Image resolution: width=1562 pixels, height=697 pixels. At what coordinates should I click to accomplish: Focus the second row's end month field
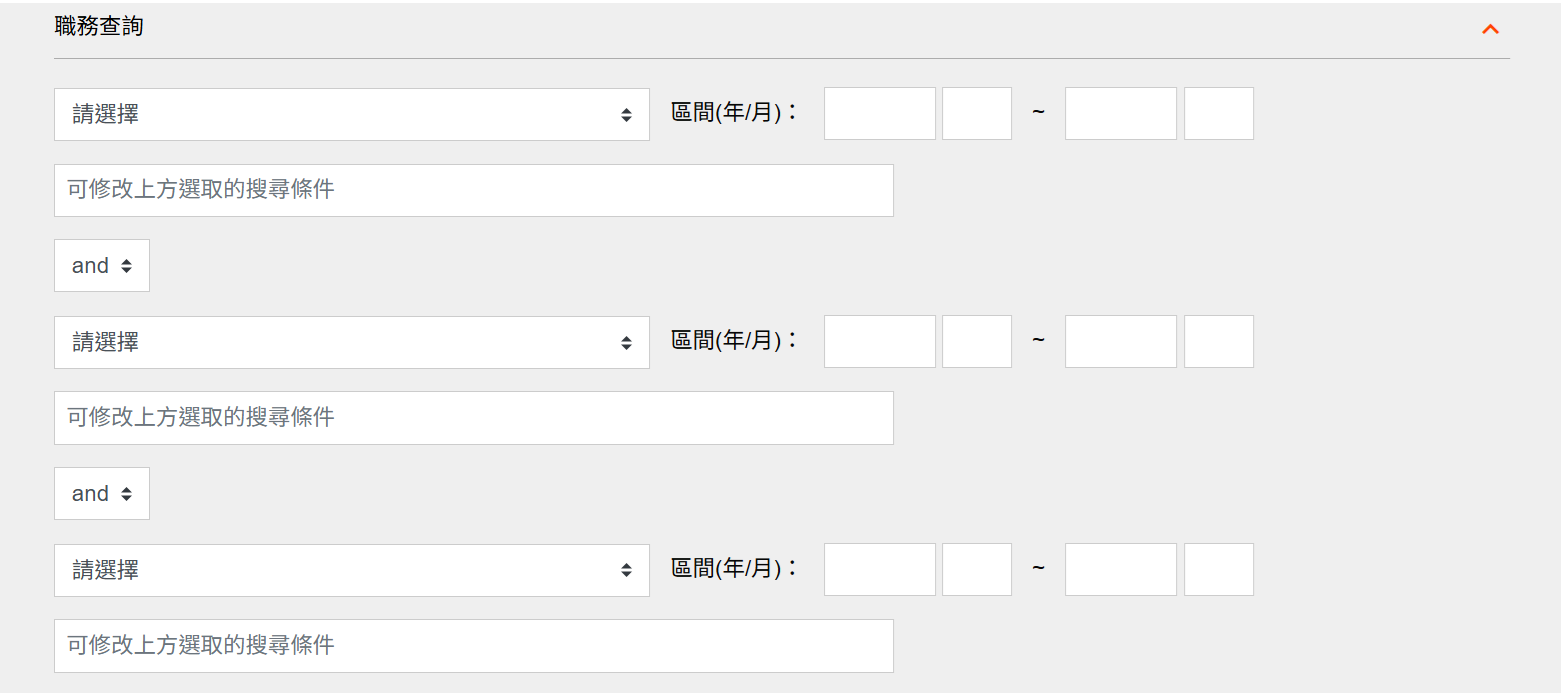[1218, 341]
